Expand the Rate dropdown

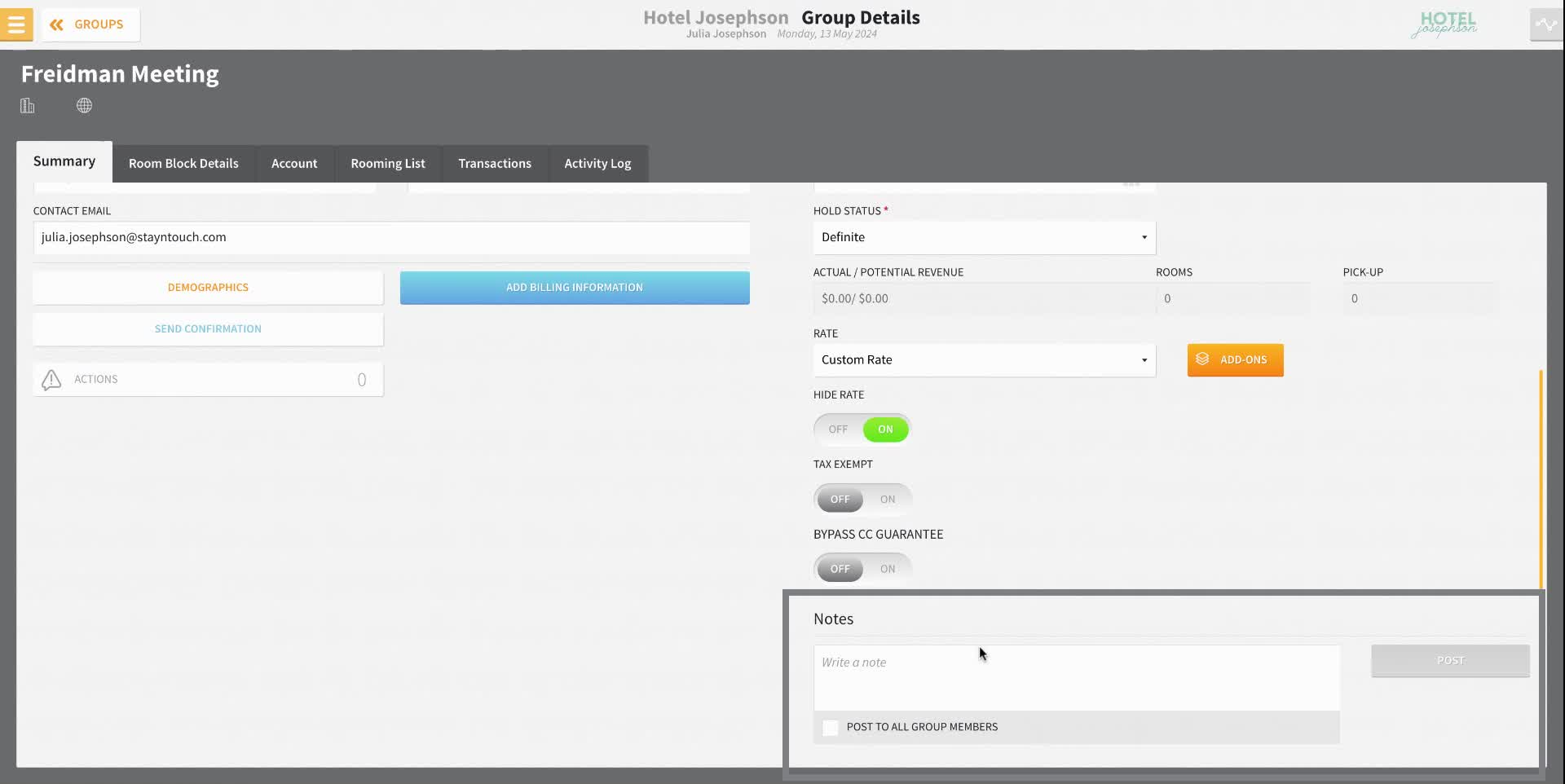click(x=984, y=360)
